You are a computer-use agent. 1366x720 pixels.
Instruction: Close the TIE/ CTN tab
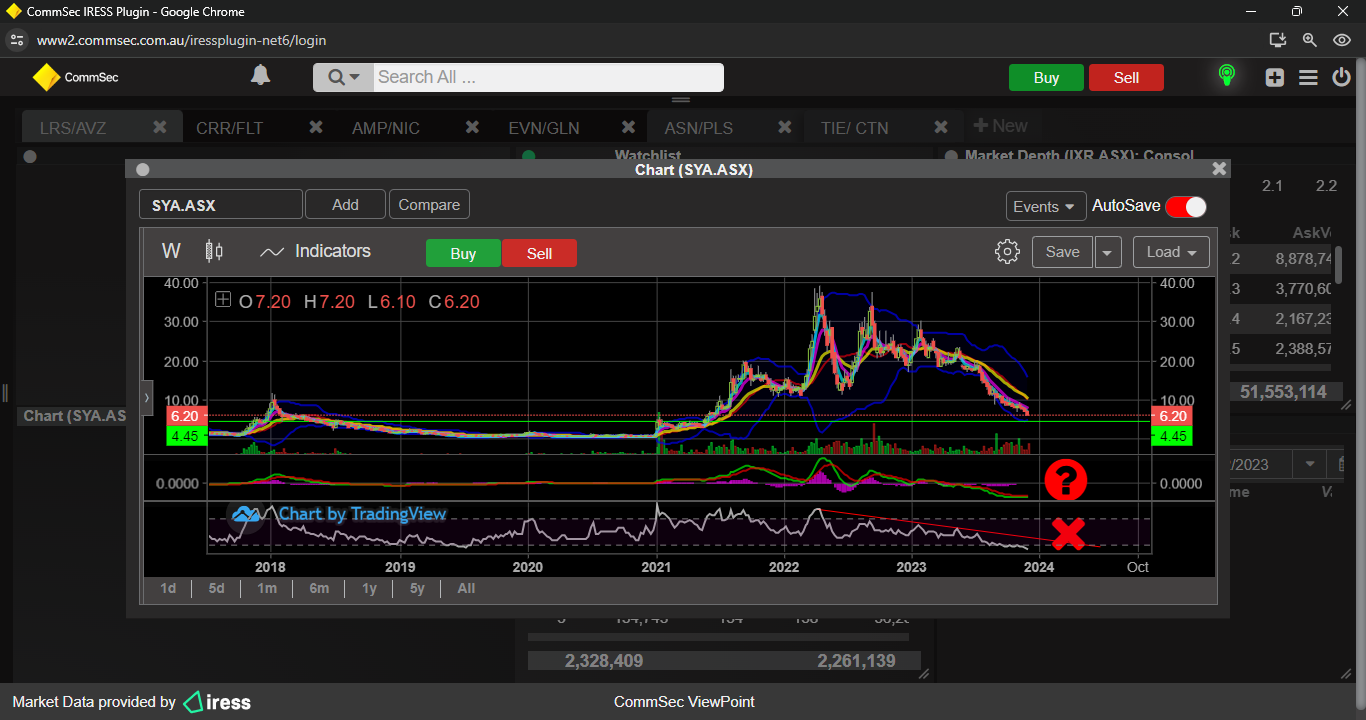tap(940, 127)
